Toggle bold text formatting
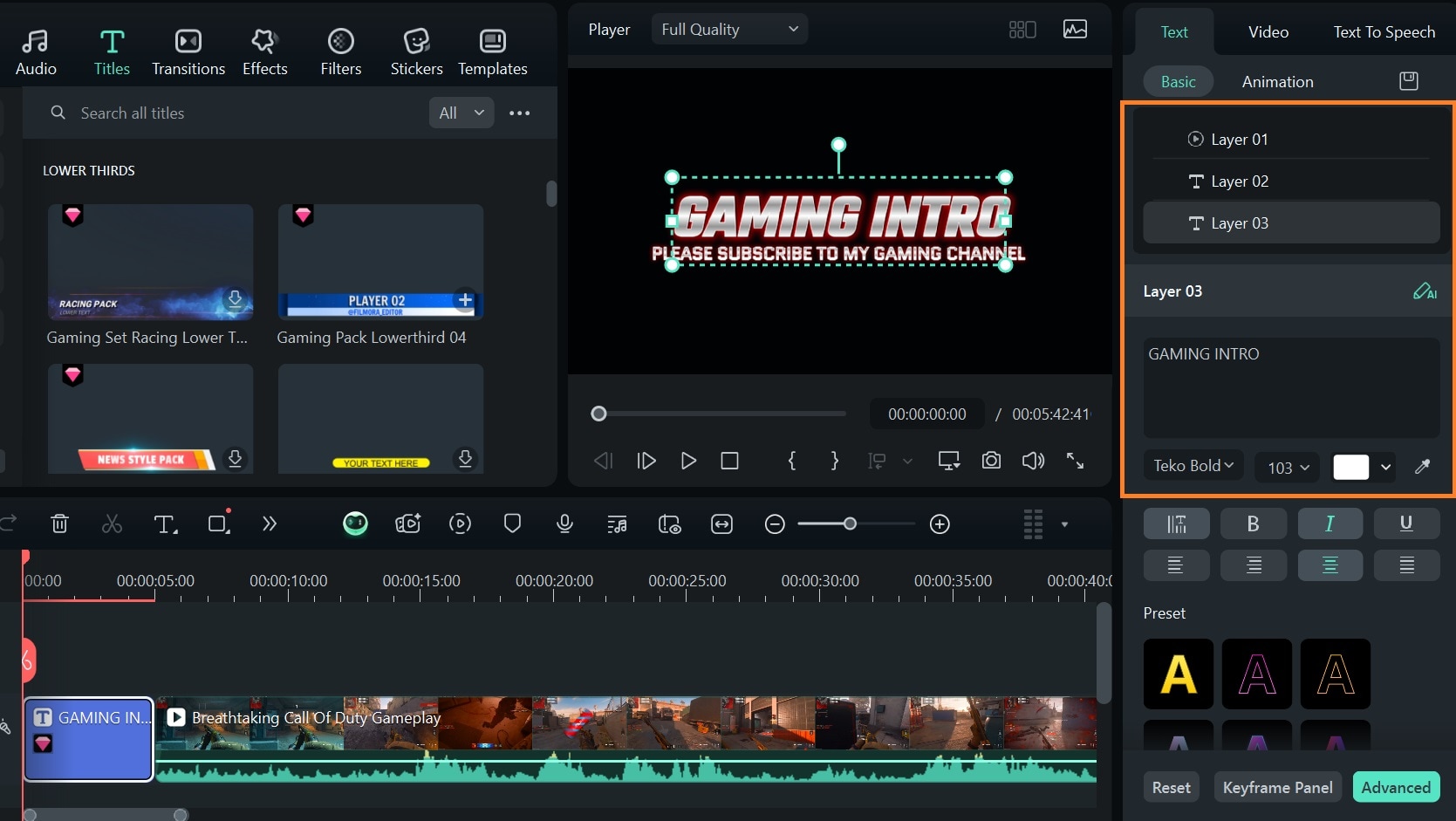The image size is (1456, 821). point(1253,523)
